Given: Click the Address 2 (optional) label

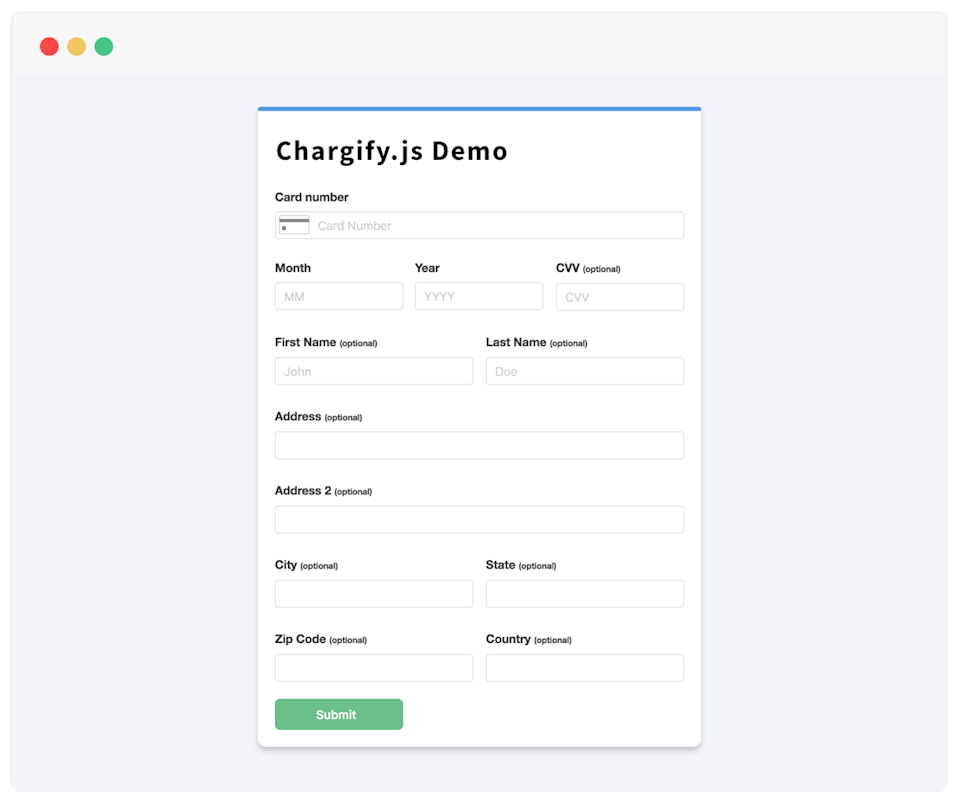Looking at the screenshot, I should (323, 490).
